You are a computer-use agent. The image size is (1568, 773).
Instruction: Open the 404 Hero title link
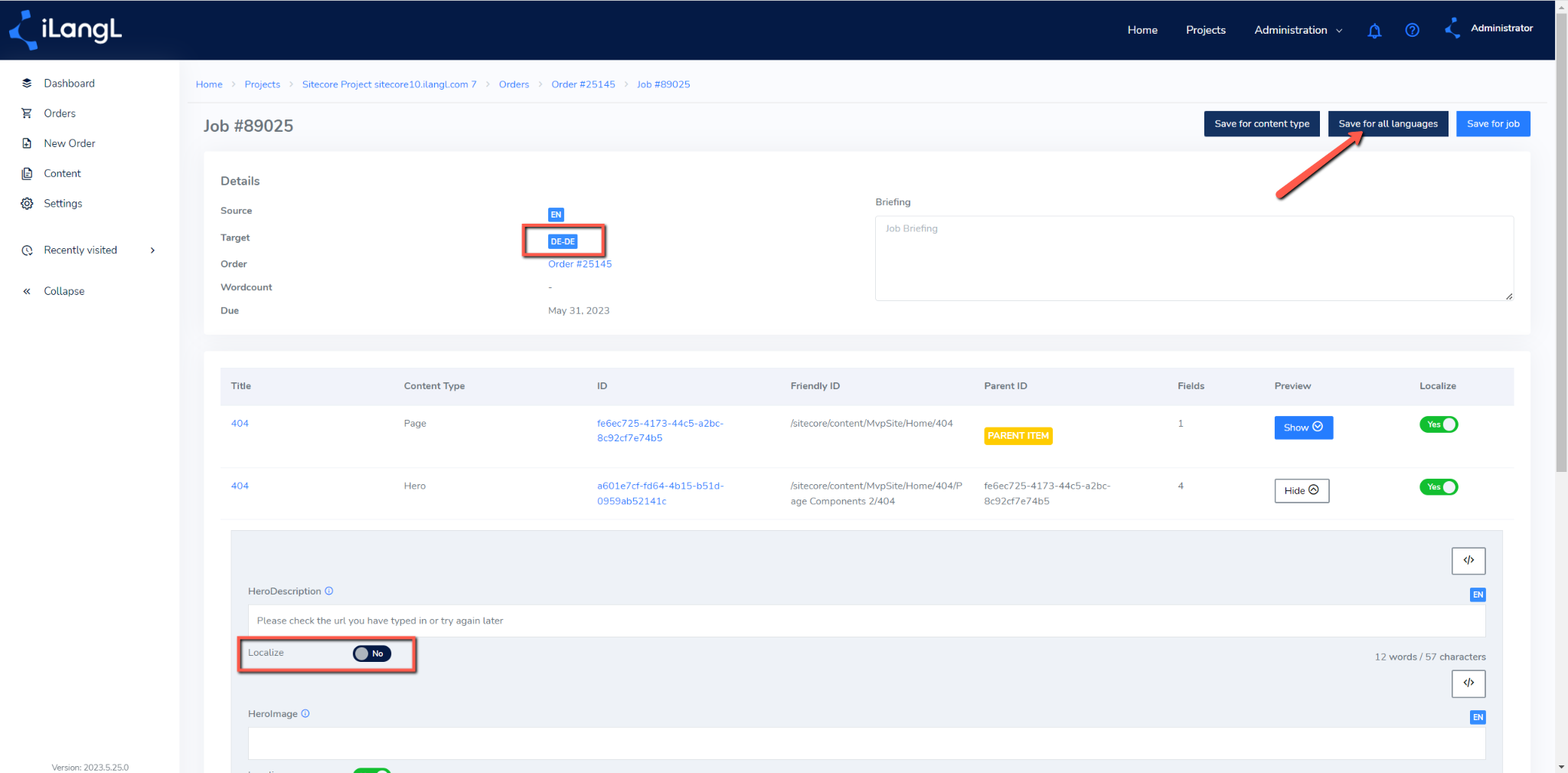(240, 486)
